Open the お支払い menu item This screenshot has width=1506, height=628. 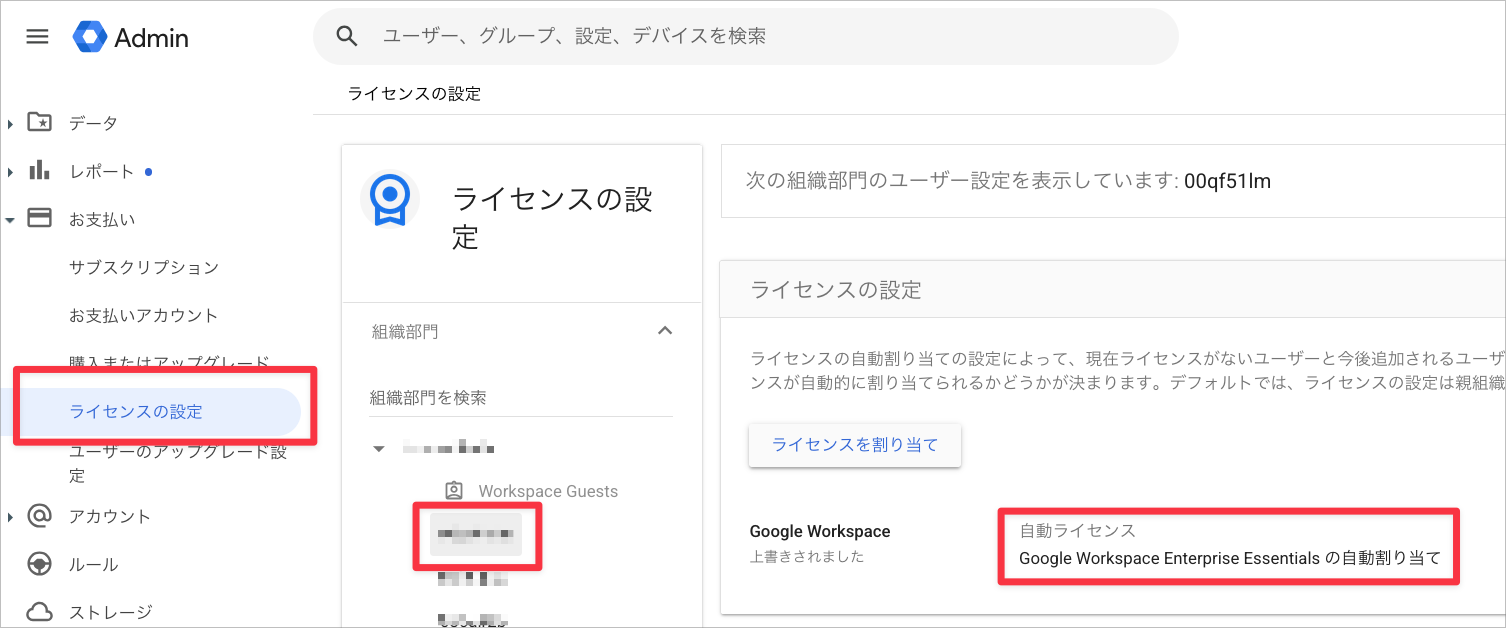102,219
